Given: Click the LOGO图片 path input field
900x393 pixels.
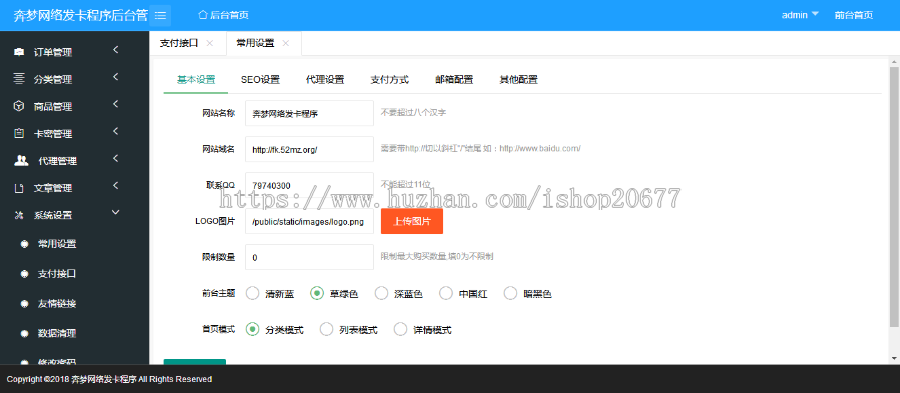Looking at the screenshot, I should 309,221.
